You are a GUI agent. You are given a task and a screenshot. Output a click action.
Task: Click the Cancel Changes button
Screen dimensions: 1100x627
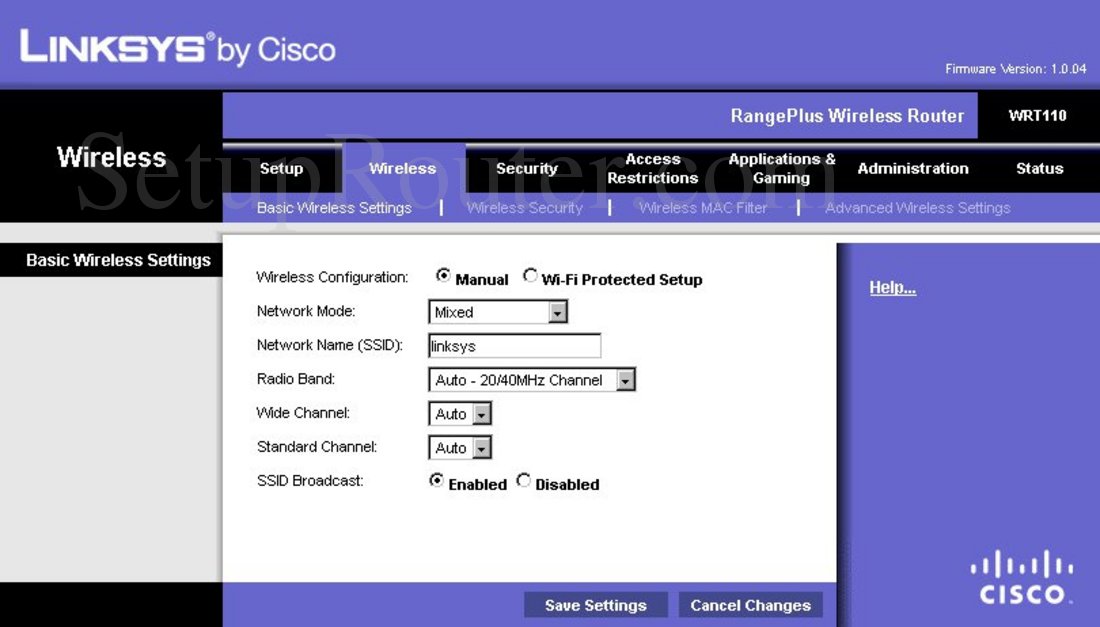(750, 605)
